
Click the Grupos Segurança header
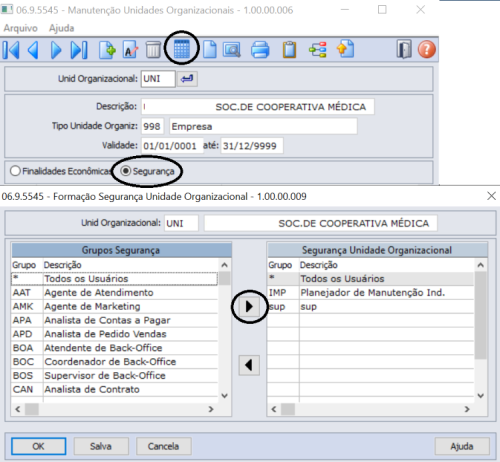pos(121,250)
